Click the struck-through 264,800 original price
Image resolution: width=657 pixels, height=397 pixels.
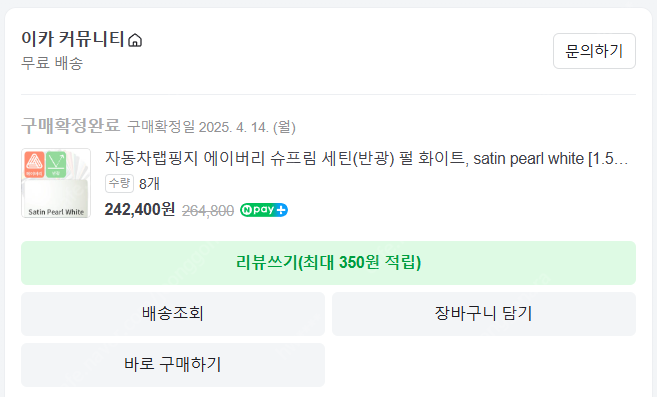208,210
